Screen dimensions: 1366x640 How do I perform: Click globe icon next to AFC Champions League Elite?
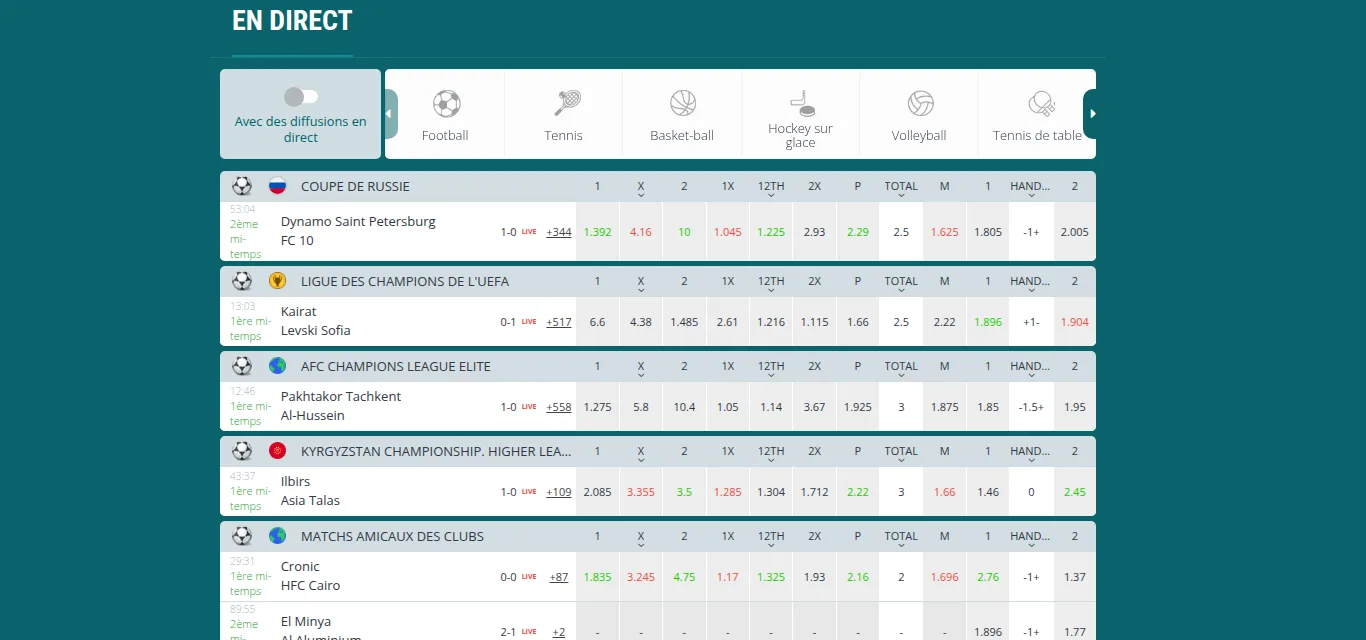[277, 366]
